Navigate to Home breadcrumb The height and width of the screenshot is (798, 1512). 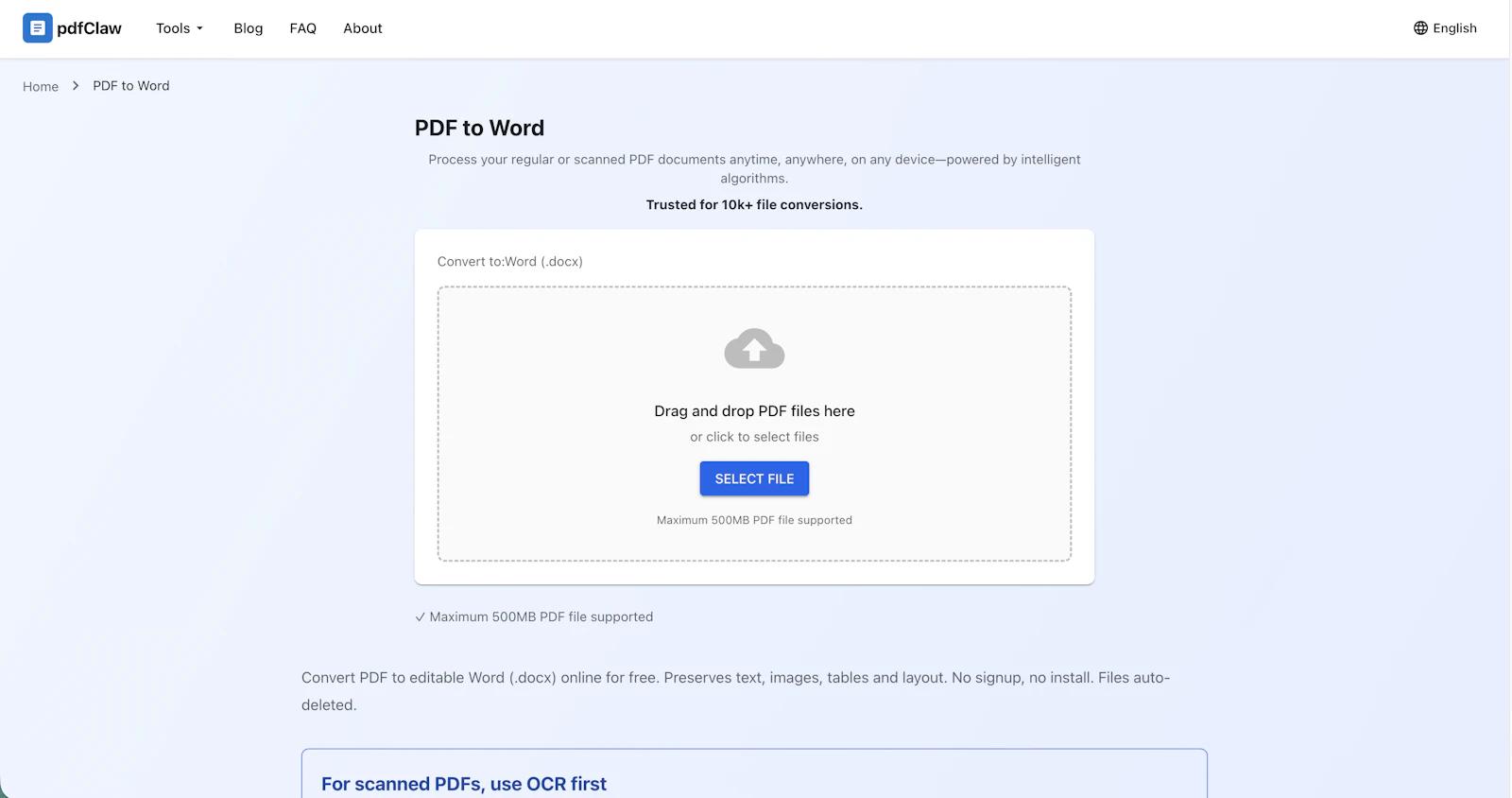(41, 86)
